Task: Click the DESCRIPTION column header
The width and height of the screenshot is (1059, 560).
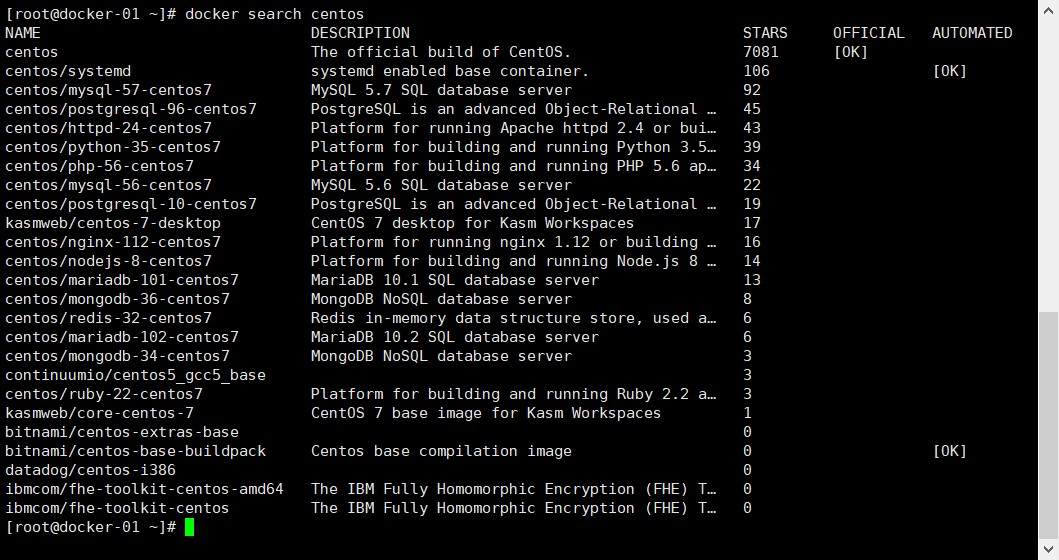Action: [360, 33]
